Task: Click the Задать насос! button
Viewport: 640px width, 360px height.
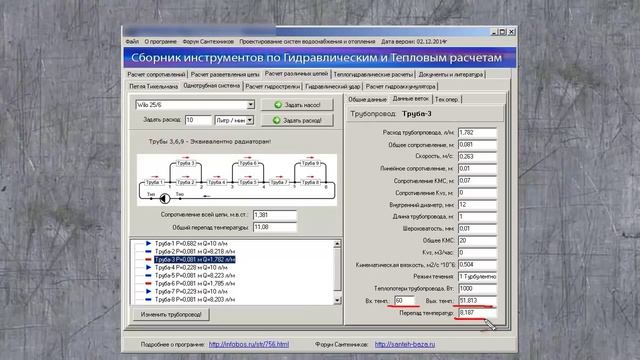Action: [x=297, y=105]
